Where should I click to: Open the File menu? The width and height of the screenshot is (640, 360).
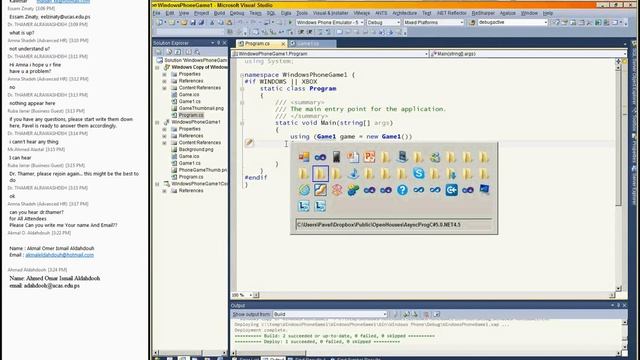pyautogui.click(x=157, y=13)
